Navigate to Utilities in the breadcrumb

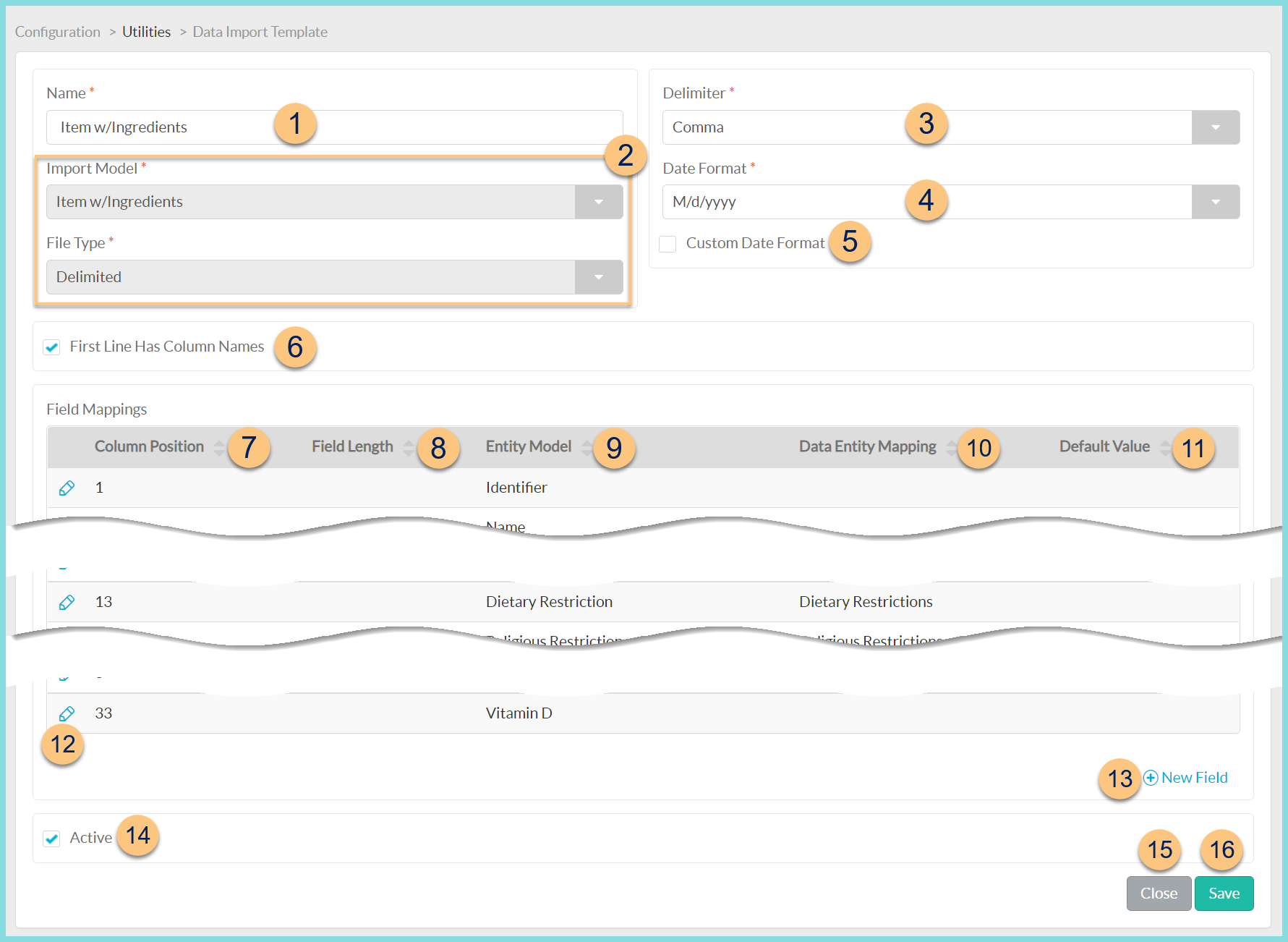[x=146, y=31]
